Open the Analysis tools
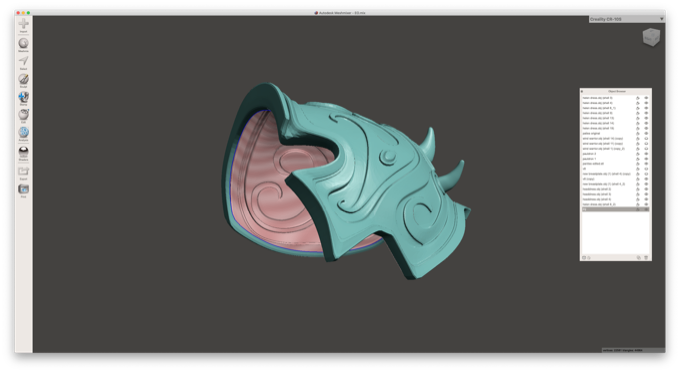The height and width of the screenshot is (372, 680). coord(23,134)
